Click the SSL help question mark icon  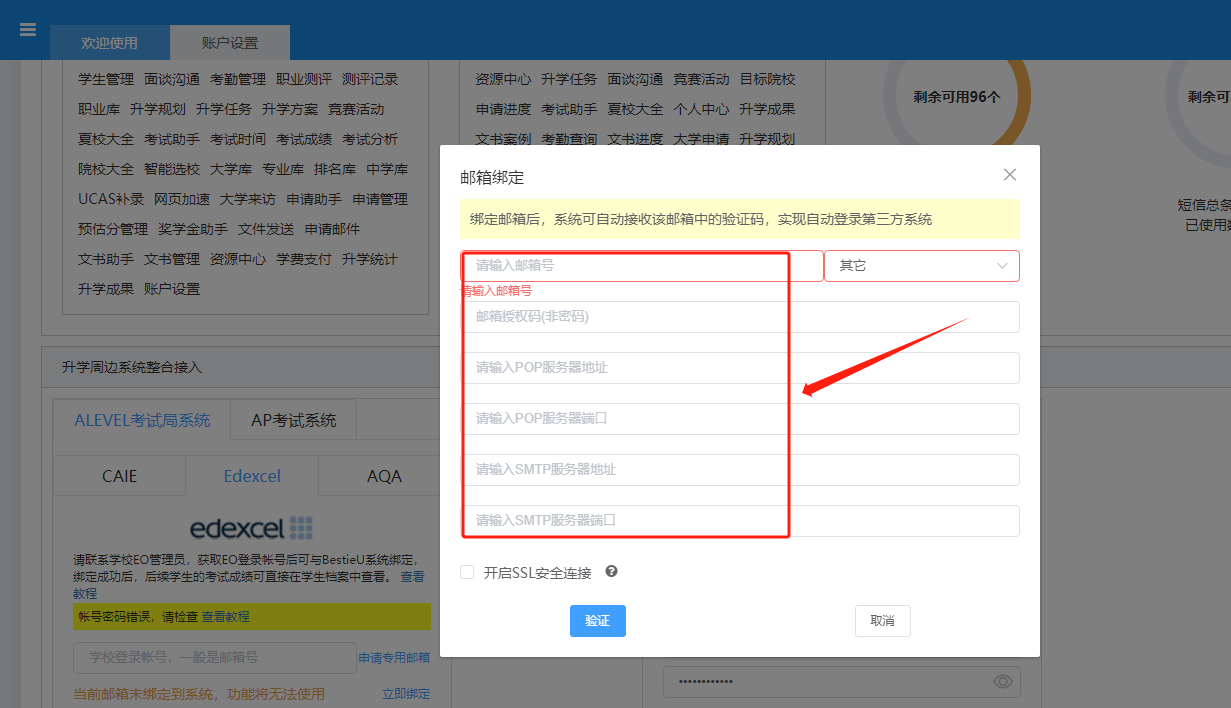[611, 572]
